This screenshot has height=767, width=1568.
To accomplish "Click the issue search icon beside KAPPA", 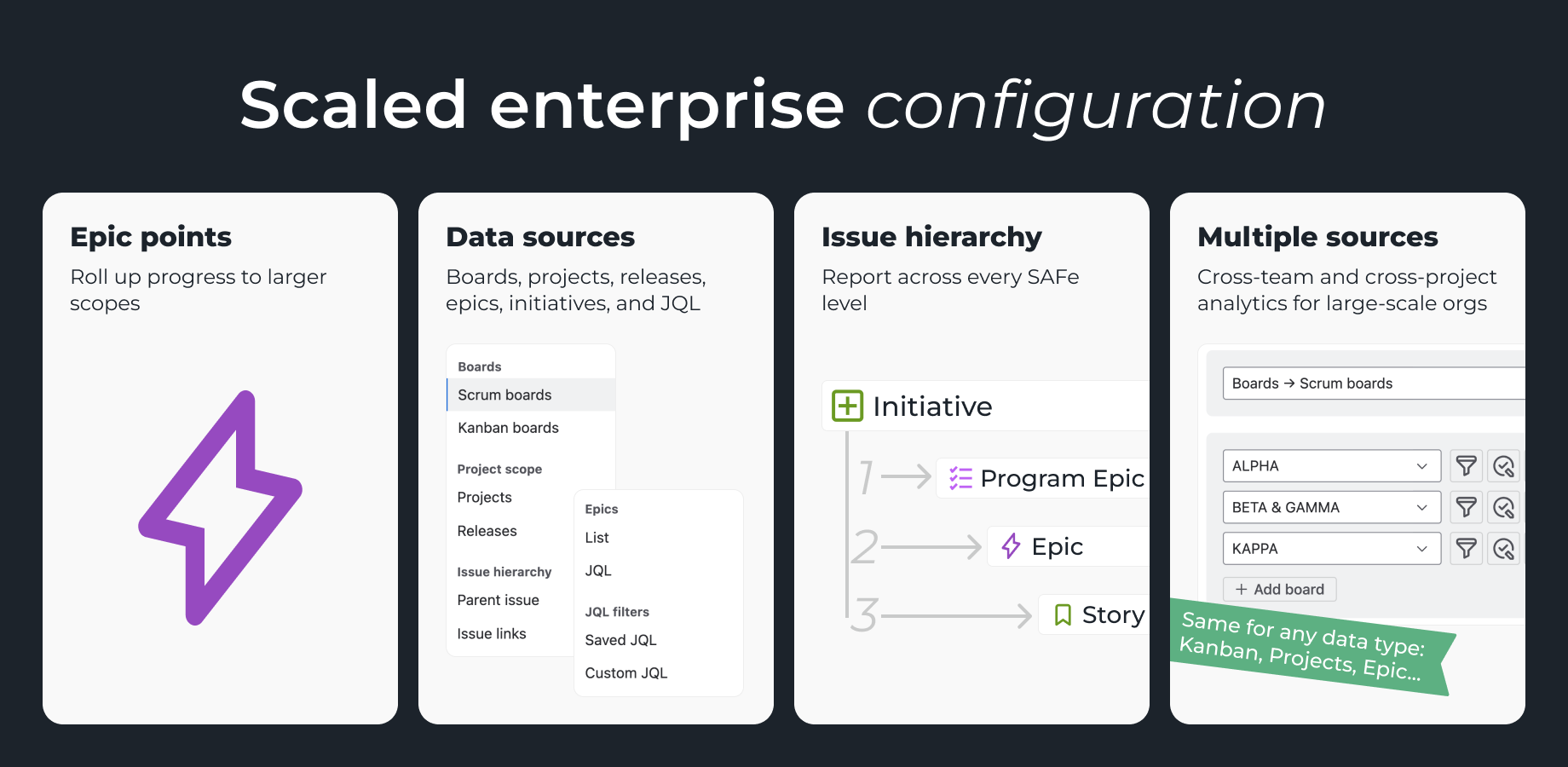I will tap(1503, 548).
